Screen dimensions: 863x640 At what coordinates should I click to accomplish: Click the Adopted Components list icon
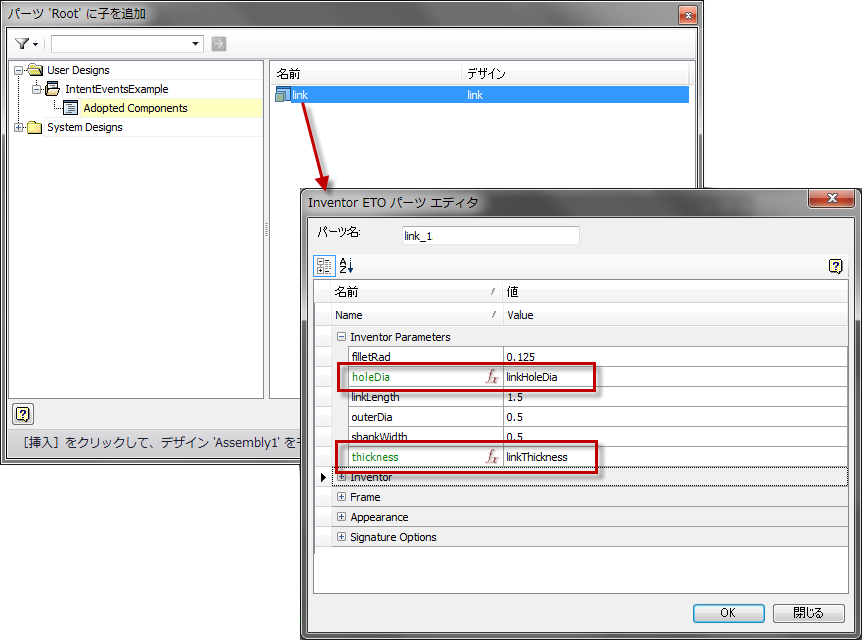click(70, 108)
